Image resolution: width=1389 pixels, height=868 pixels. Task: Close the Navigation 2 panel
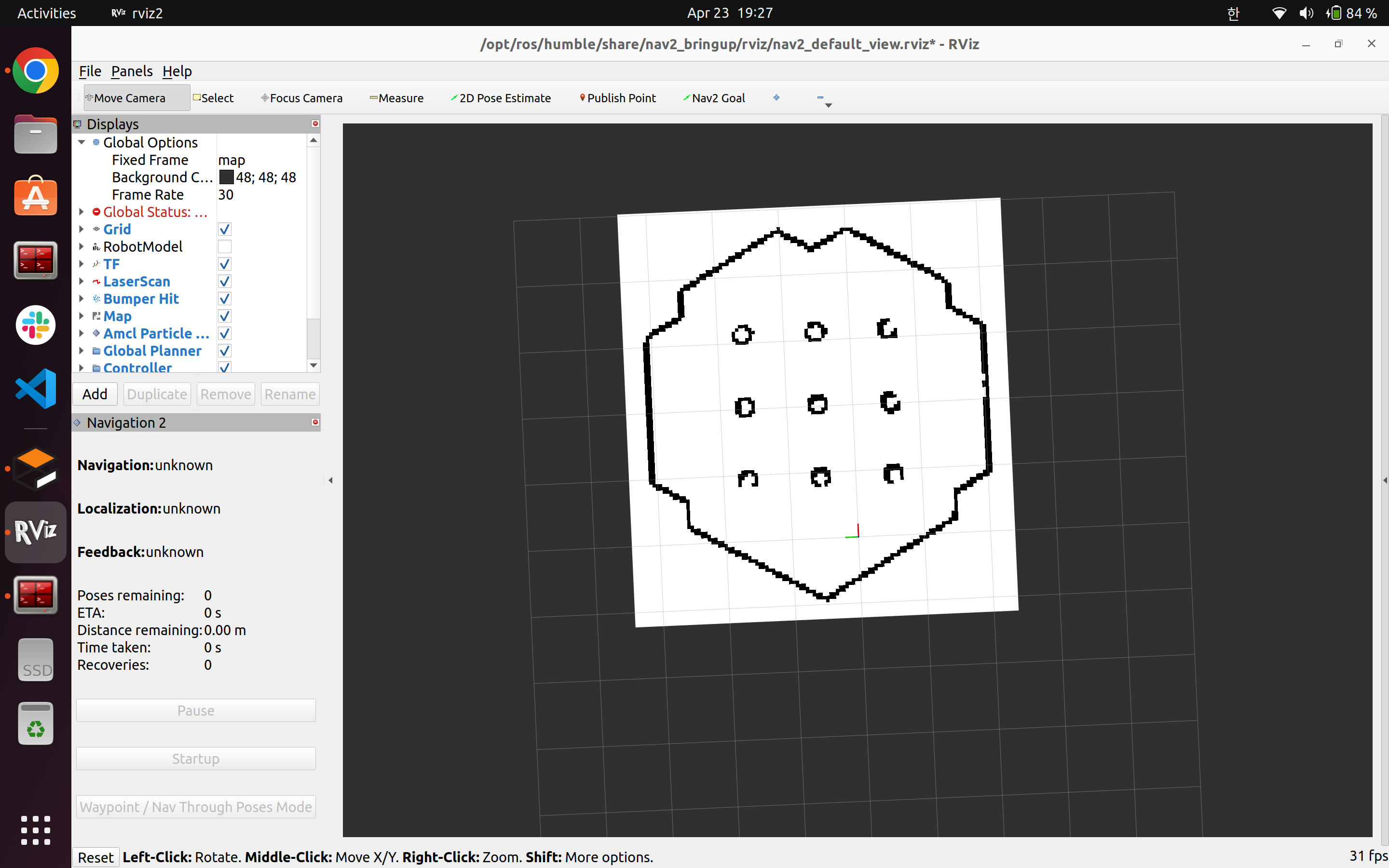coord(315,422)
